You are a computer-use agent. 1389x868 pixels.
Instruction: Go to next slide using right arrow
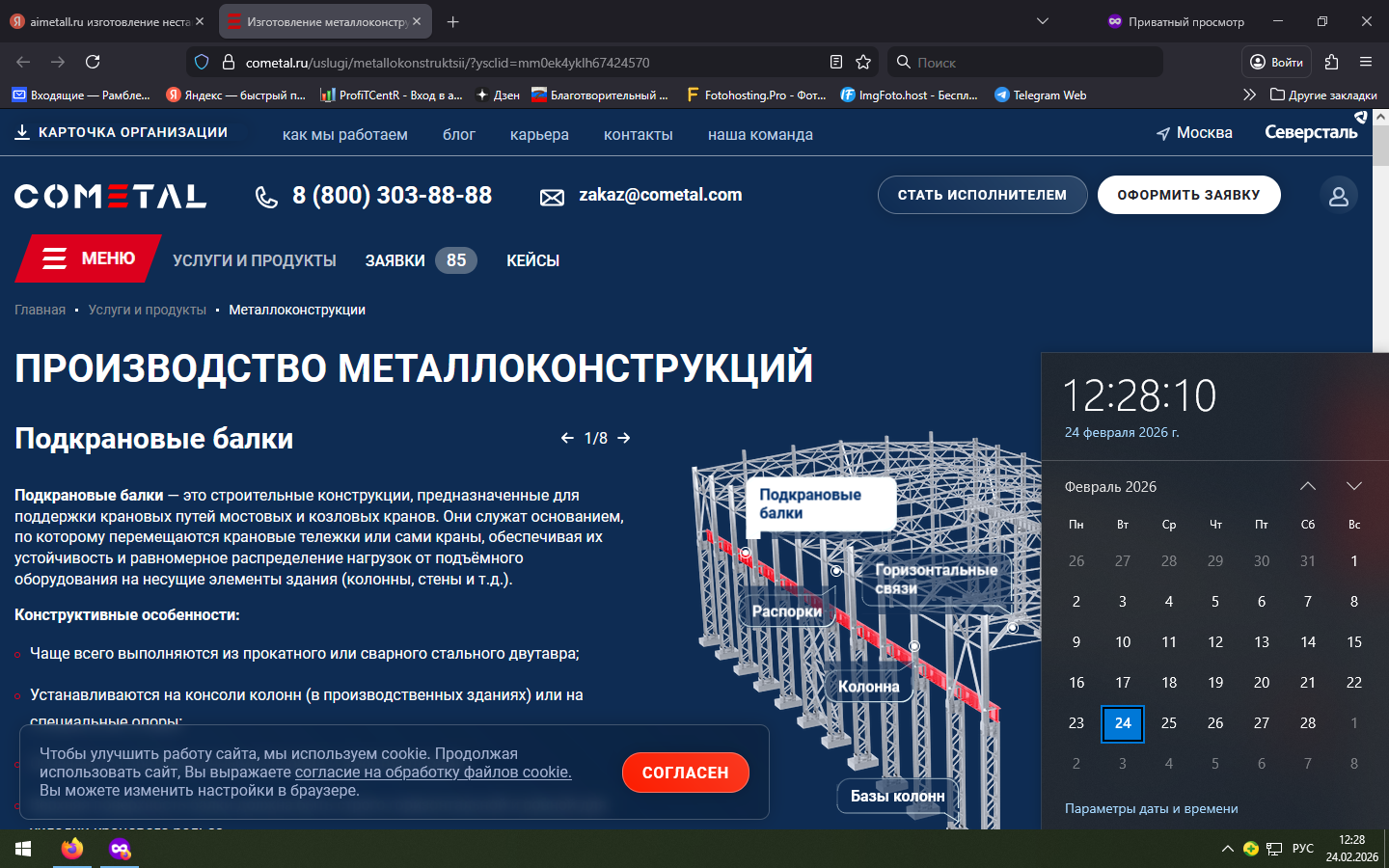pyautogui.click(x=624, y=438)
